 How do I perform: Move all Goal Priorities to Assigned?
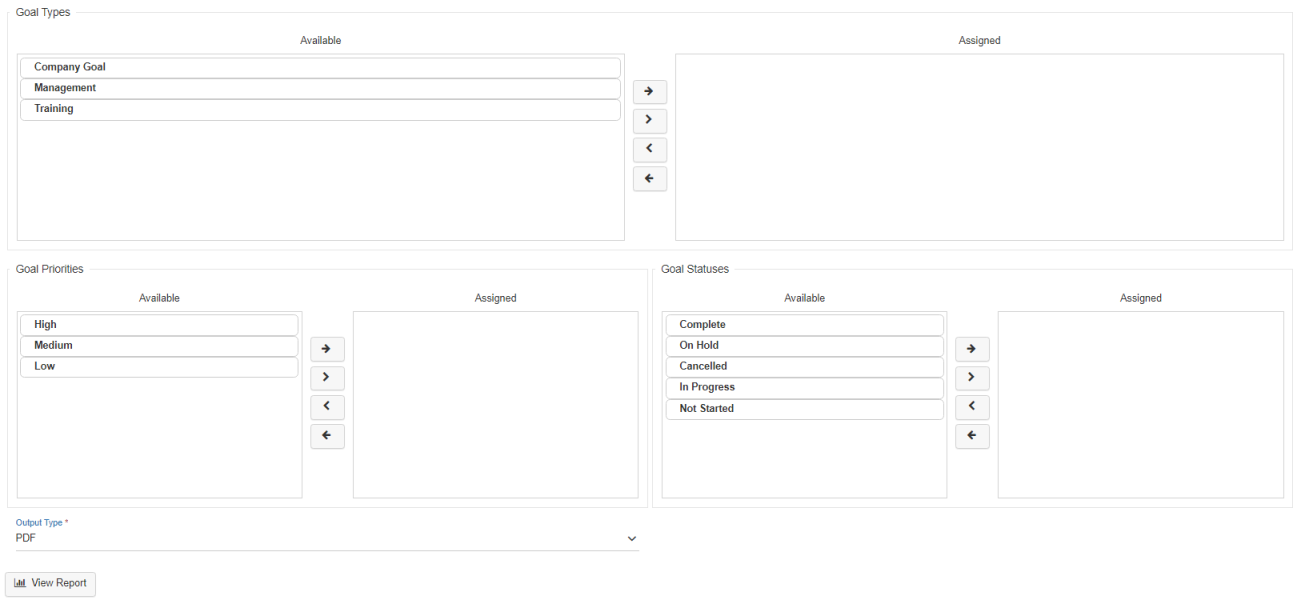pos(327,349)
